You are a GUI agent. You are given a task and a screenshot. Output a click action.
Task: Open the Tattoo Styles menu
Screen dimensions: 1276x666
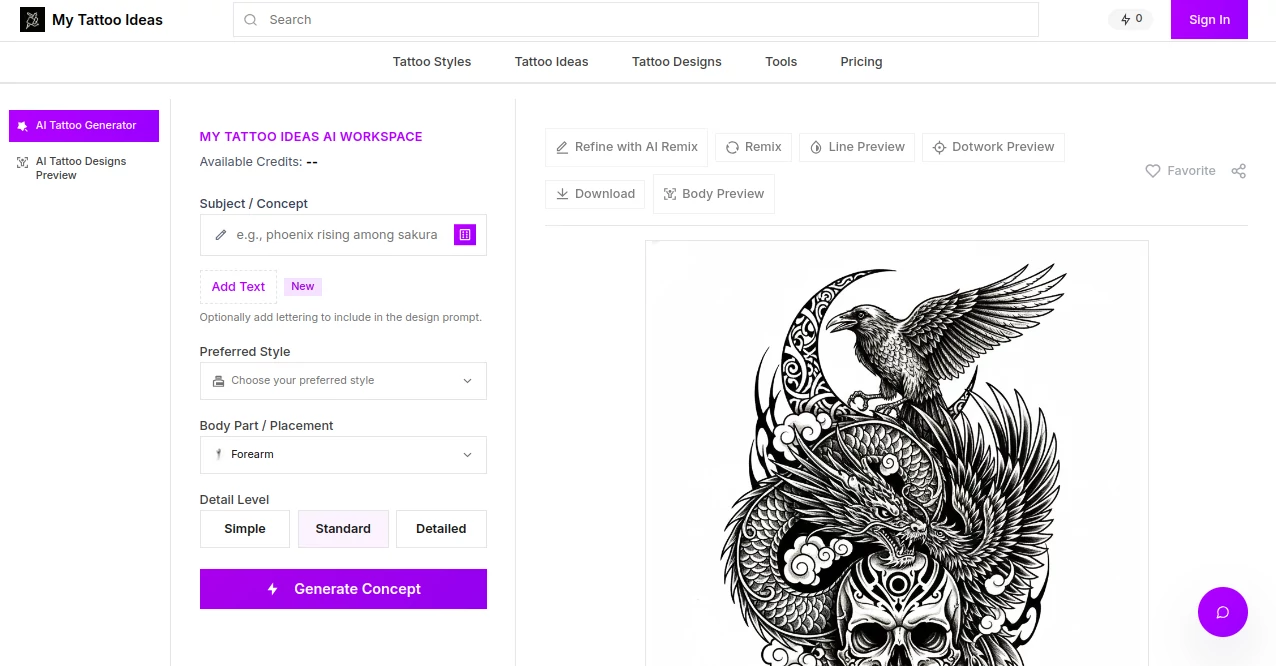[431, 61]
